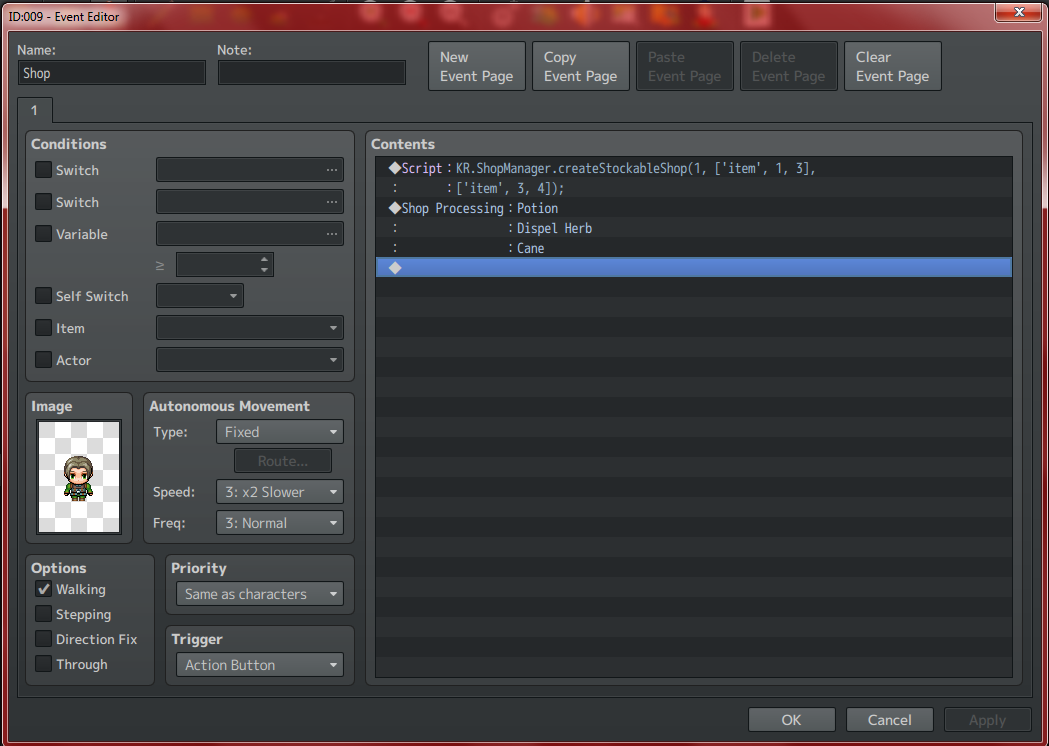Switch to event page tab 1
The height and width of the screenshot is (746, 1049).
(x=35, y=110)
